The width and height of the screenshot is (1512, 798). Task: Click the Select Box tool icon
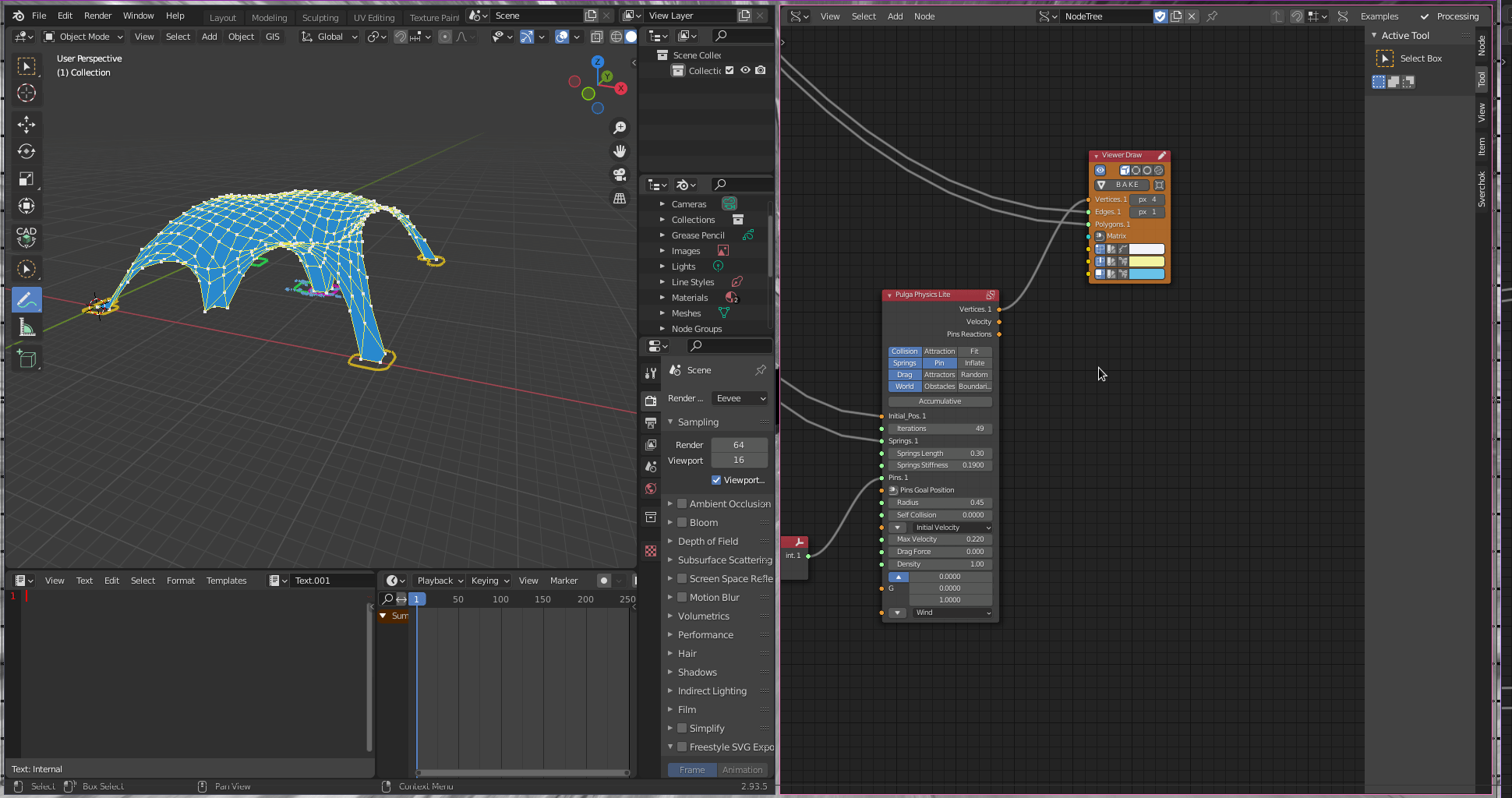[x=1385, y=58]
